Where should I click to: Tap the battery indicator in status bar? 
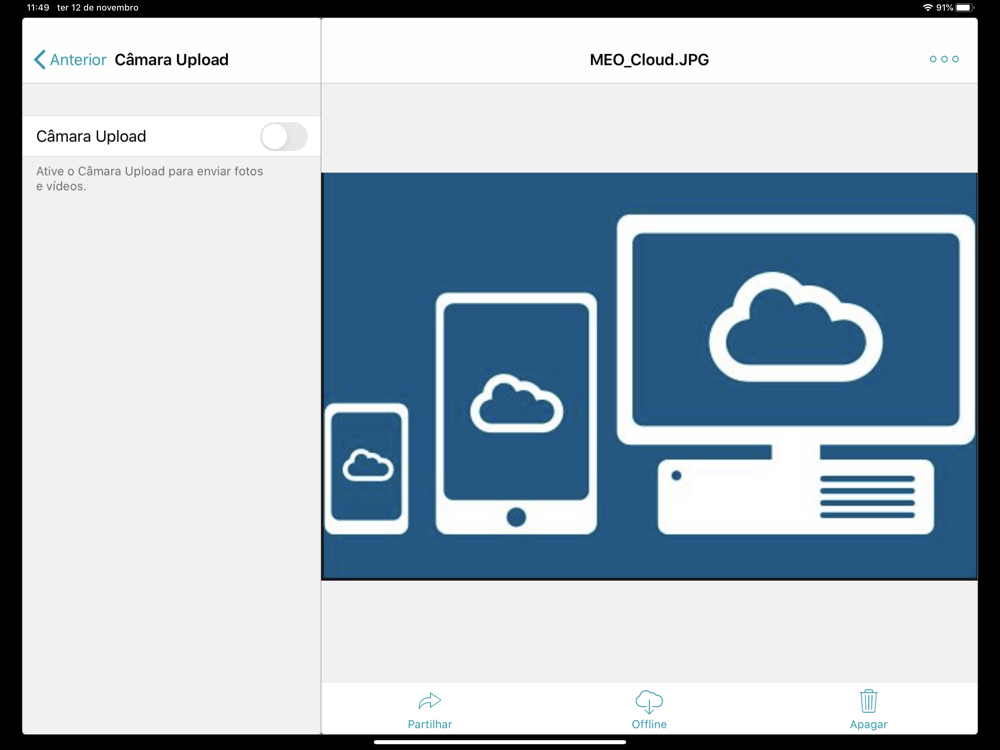[964, 8]
